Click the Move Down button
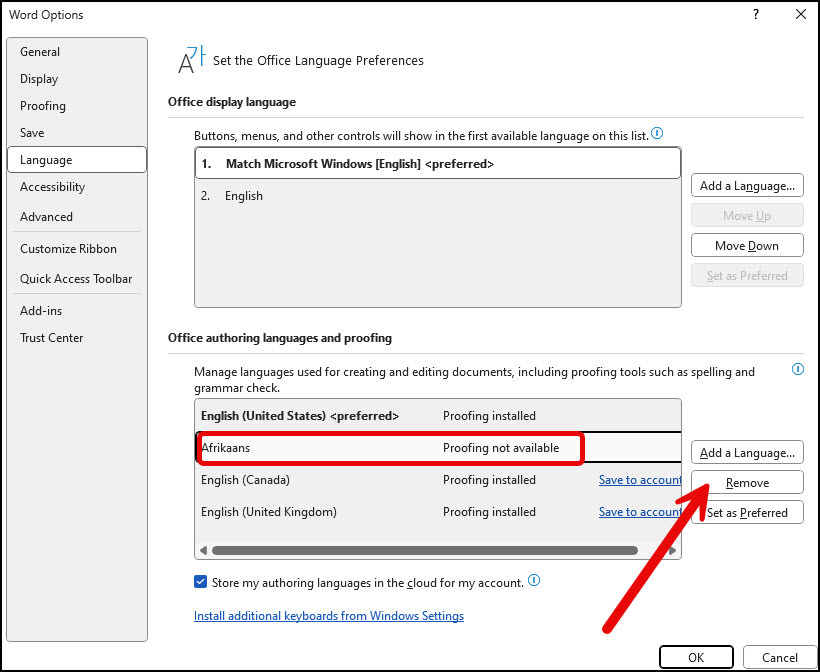The height and width of the screenshot is (672, 820). point(747,245)
